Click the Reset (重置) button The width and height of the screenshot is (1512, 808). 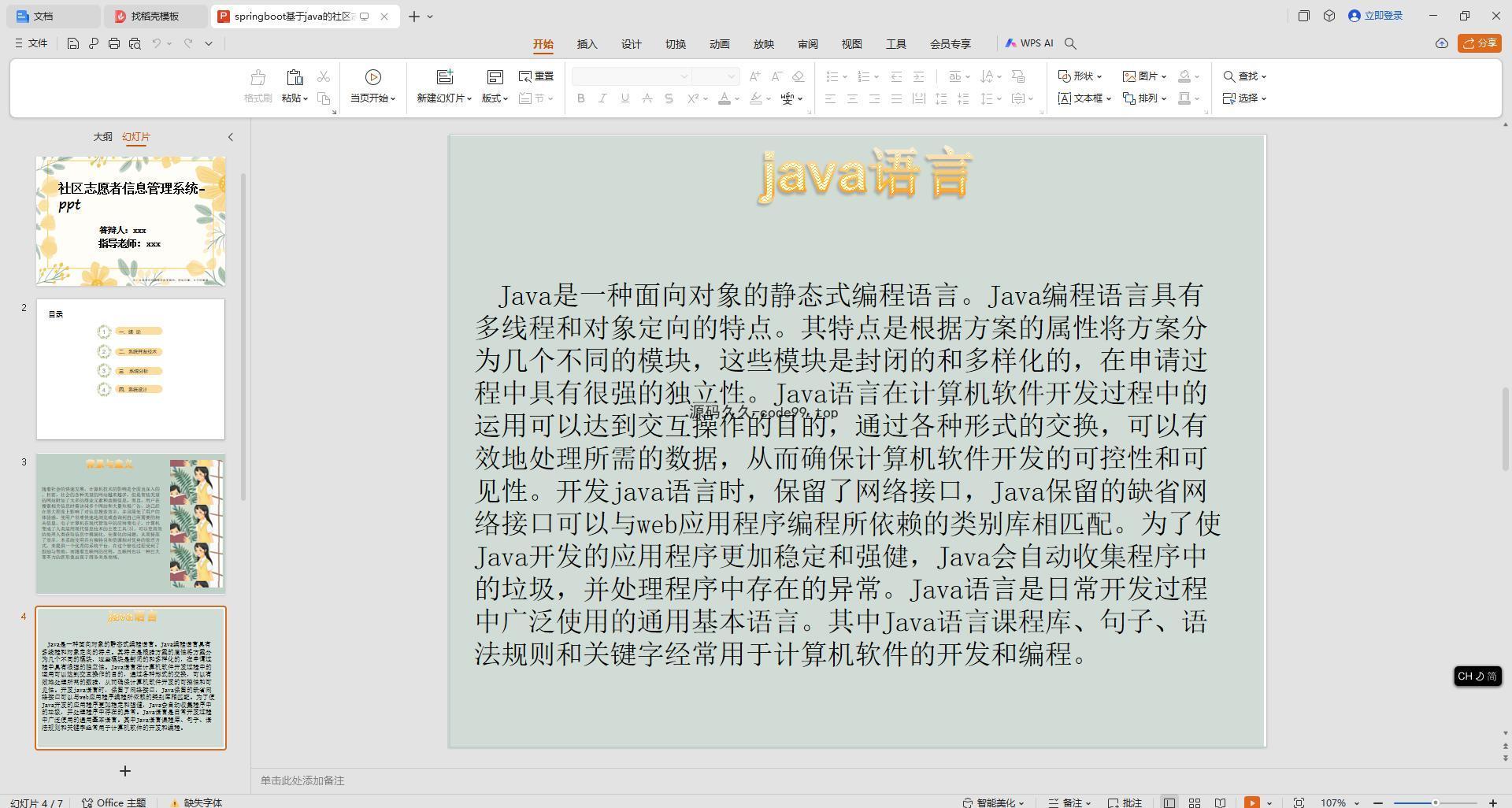point(536,76)
